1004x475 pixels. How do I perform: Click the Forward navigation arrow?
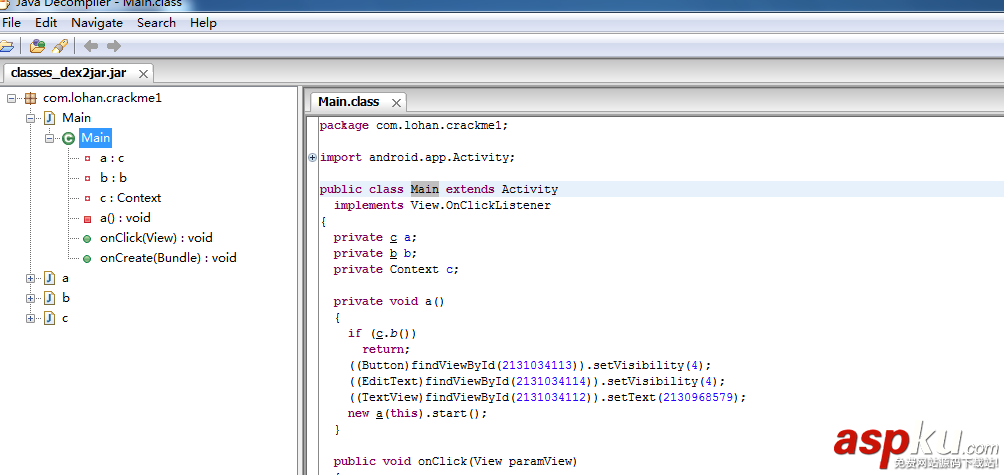coord(114,46)
